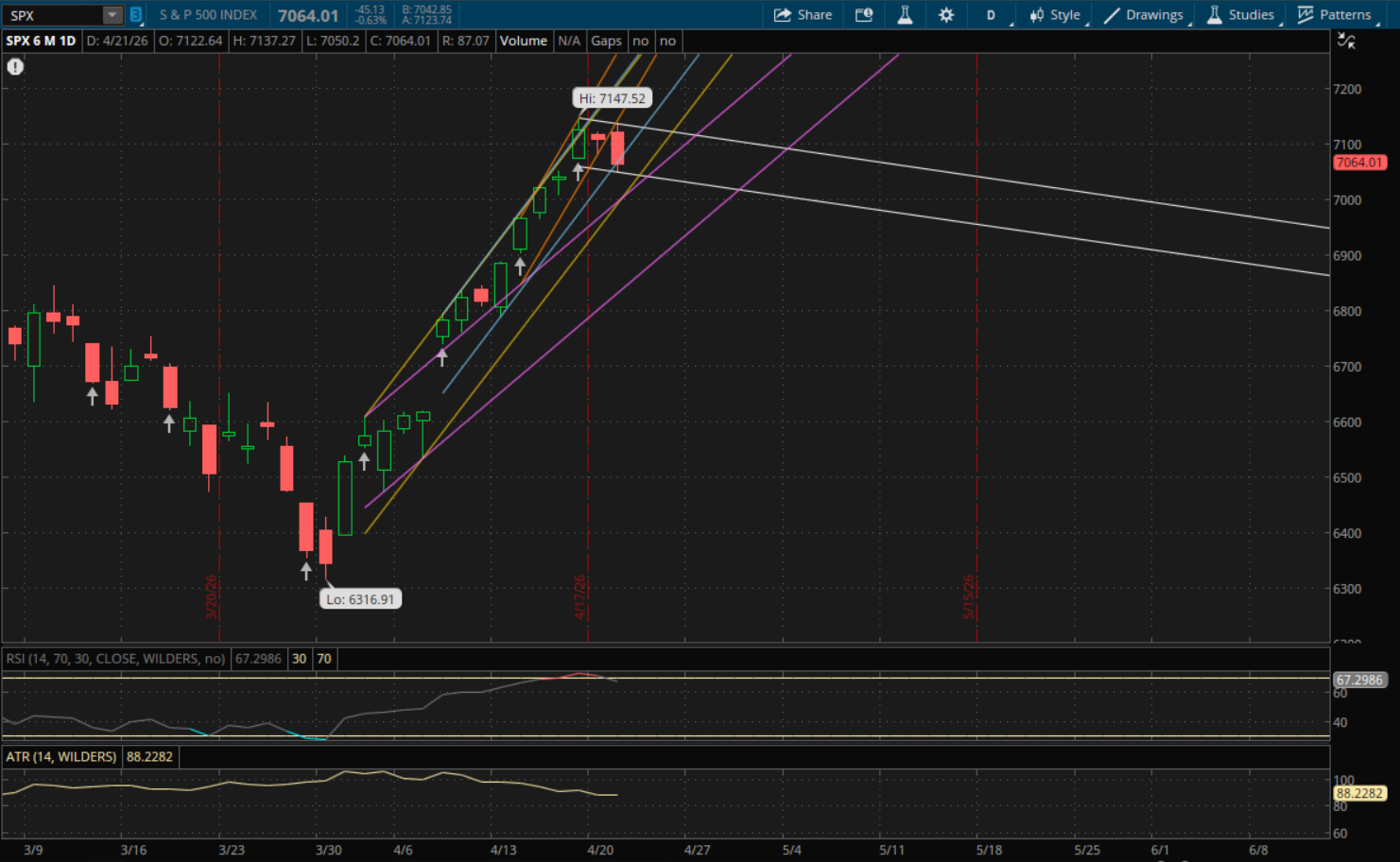The image size is (1400, 862).
Task: Click the up arrow below the lowest candle
Action: [x=305, y=571]
